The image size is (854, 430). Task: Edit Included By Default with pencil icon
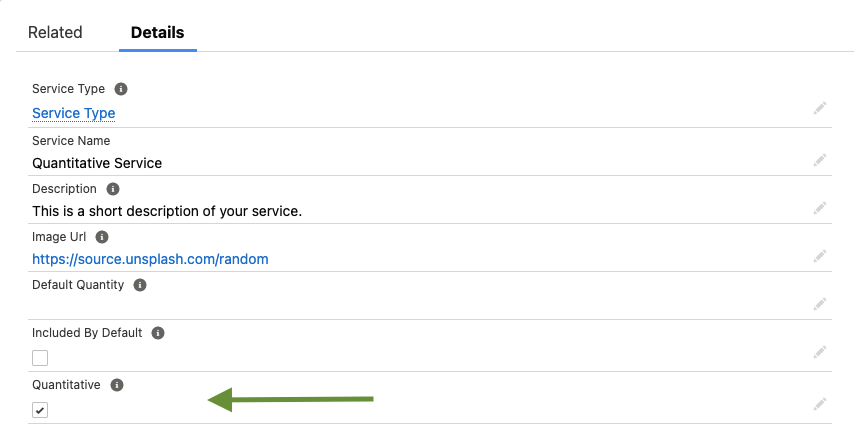[820, 351]
